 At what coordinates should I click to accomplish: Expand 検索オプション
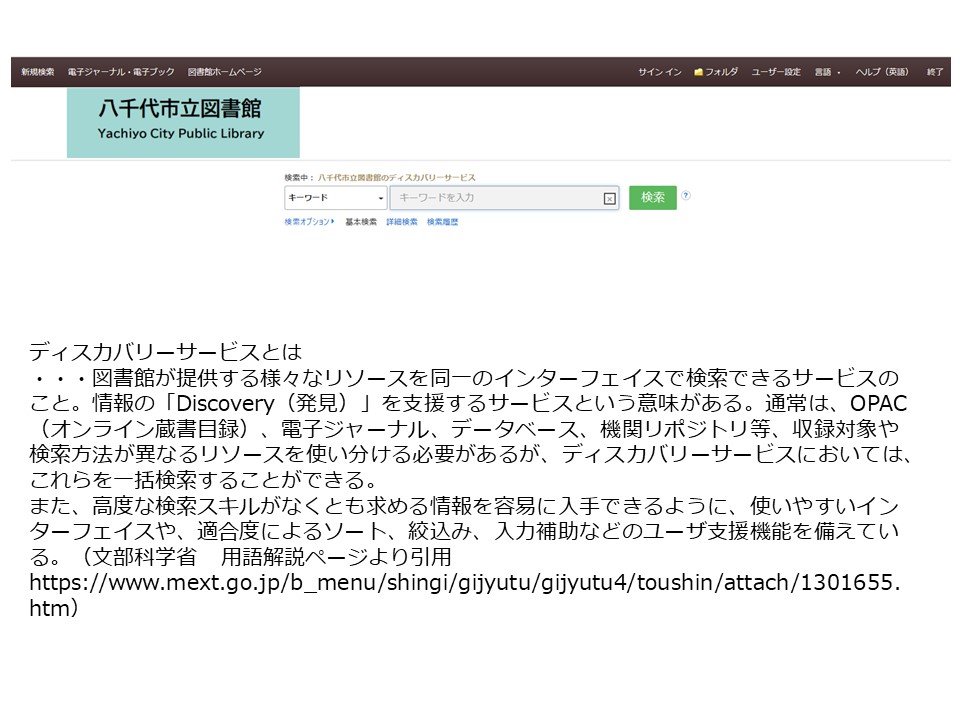point(309,222)
